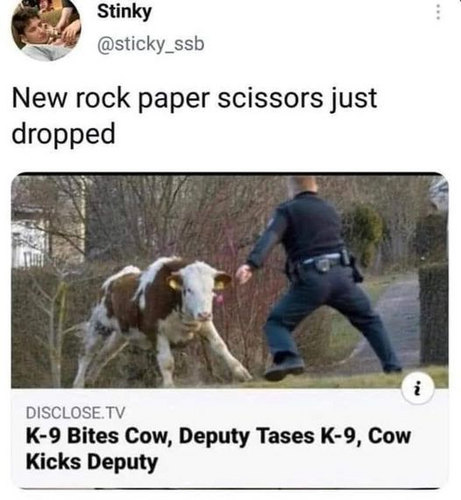Click the display name Stinky
This screenshot has width=461, height=500.
click(x=124, y=12)
